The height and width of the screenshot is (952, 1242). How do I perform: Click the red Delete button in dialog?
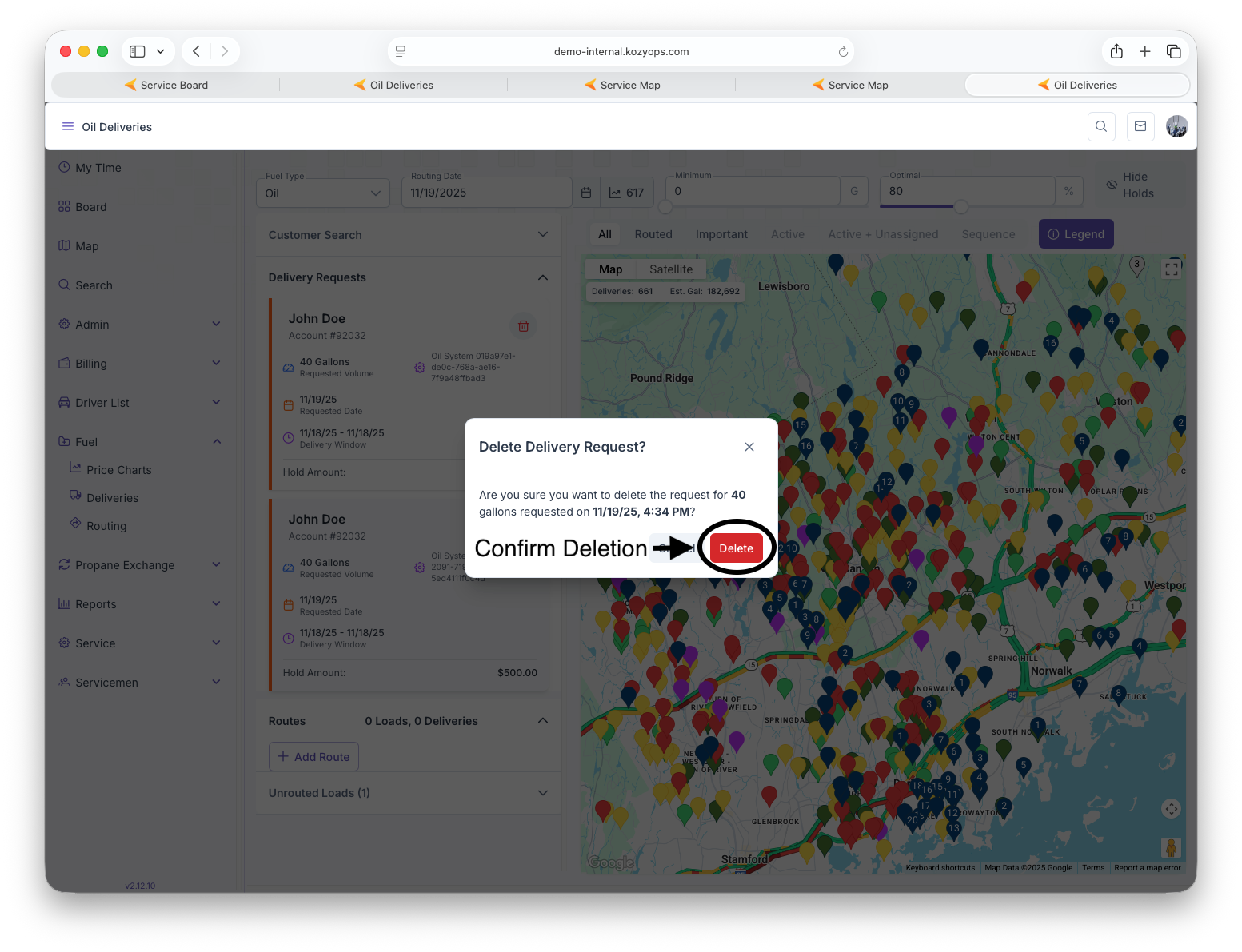pos(736,548)
